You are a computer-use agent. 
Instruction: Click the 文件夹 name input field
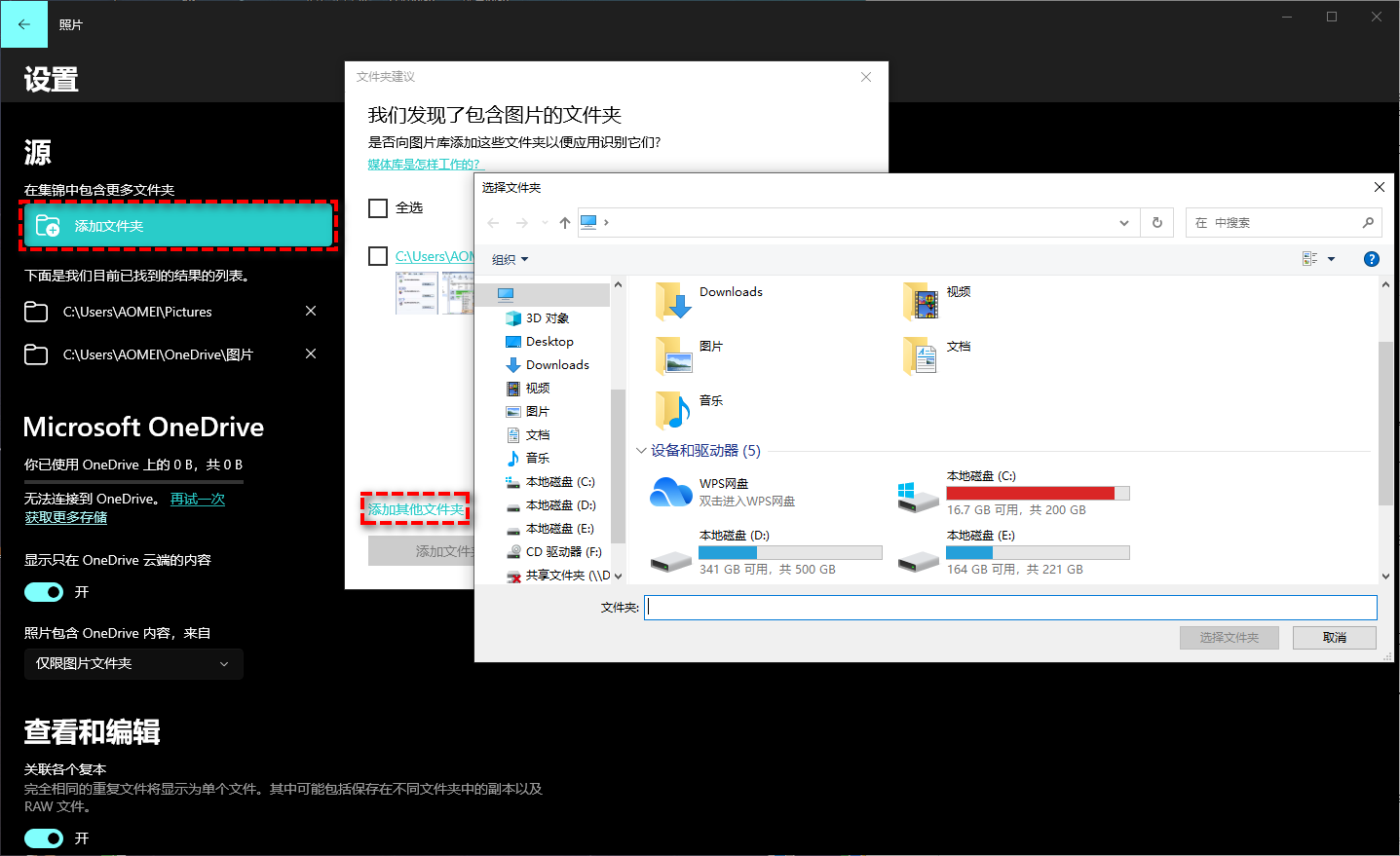point(1010,608)
